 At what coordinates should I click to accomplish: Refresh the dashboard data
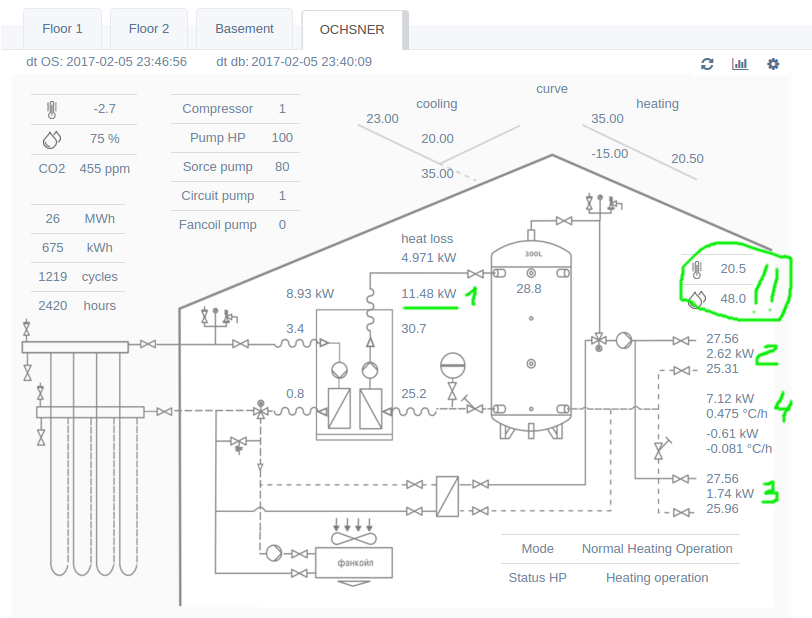pos(707,64)
